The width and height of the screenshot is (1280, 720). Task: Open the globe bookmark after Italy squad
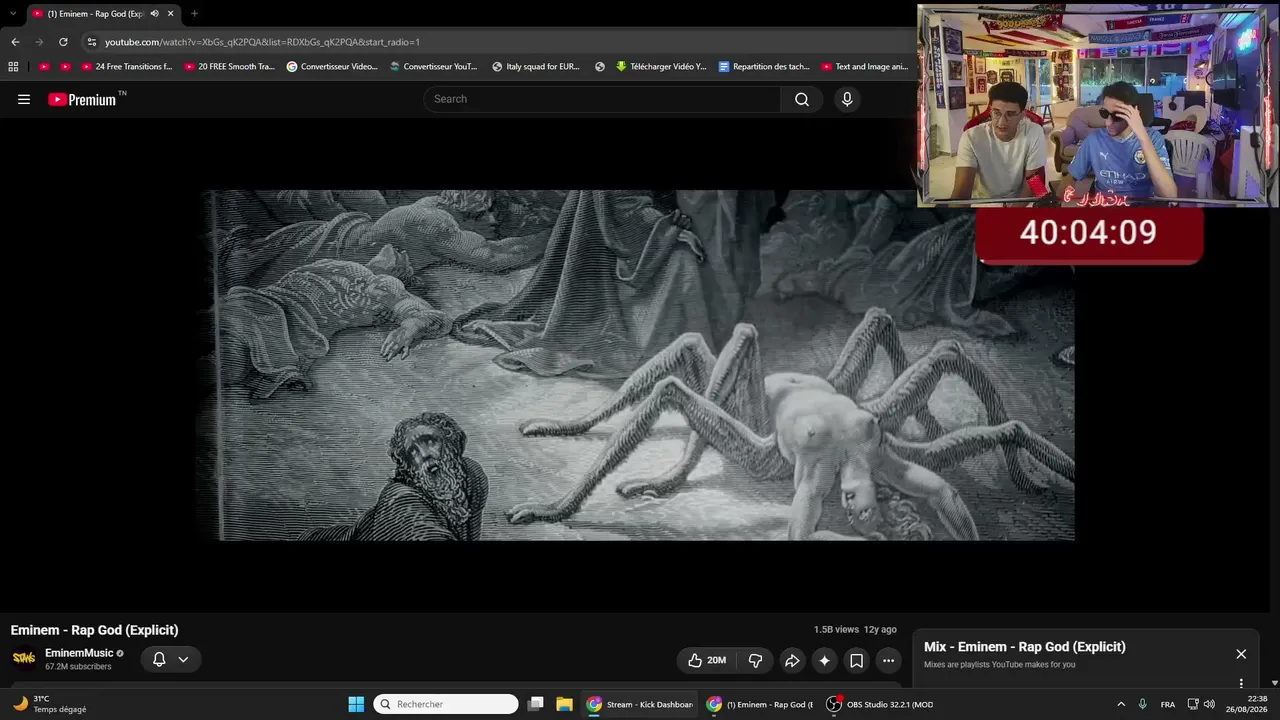tap(600, 67)
